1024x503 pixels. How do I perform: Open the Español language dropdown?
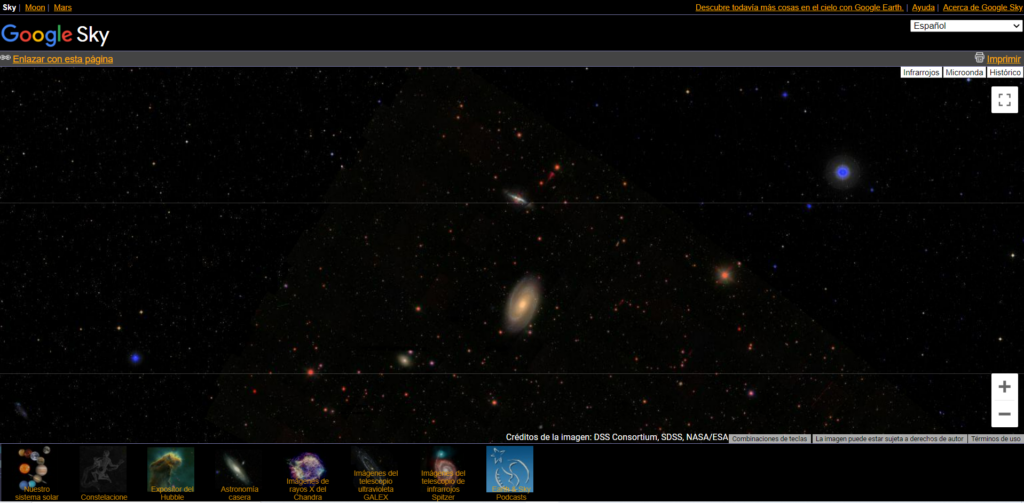966,26
